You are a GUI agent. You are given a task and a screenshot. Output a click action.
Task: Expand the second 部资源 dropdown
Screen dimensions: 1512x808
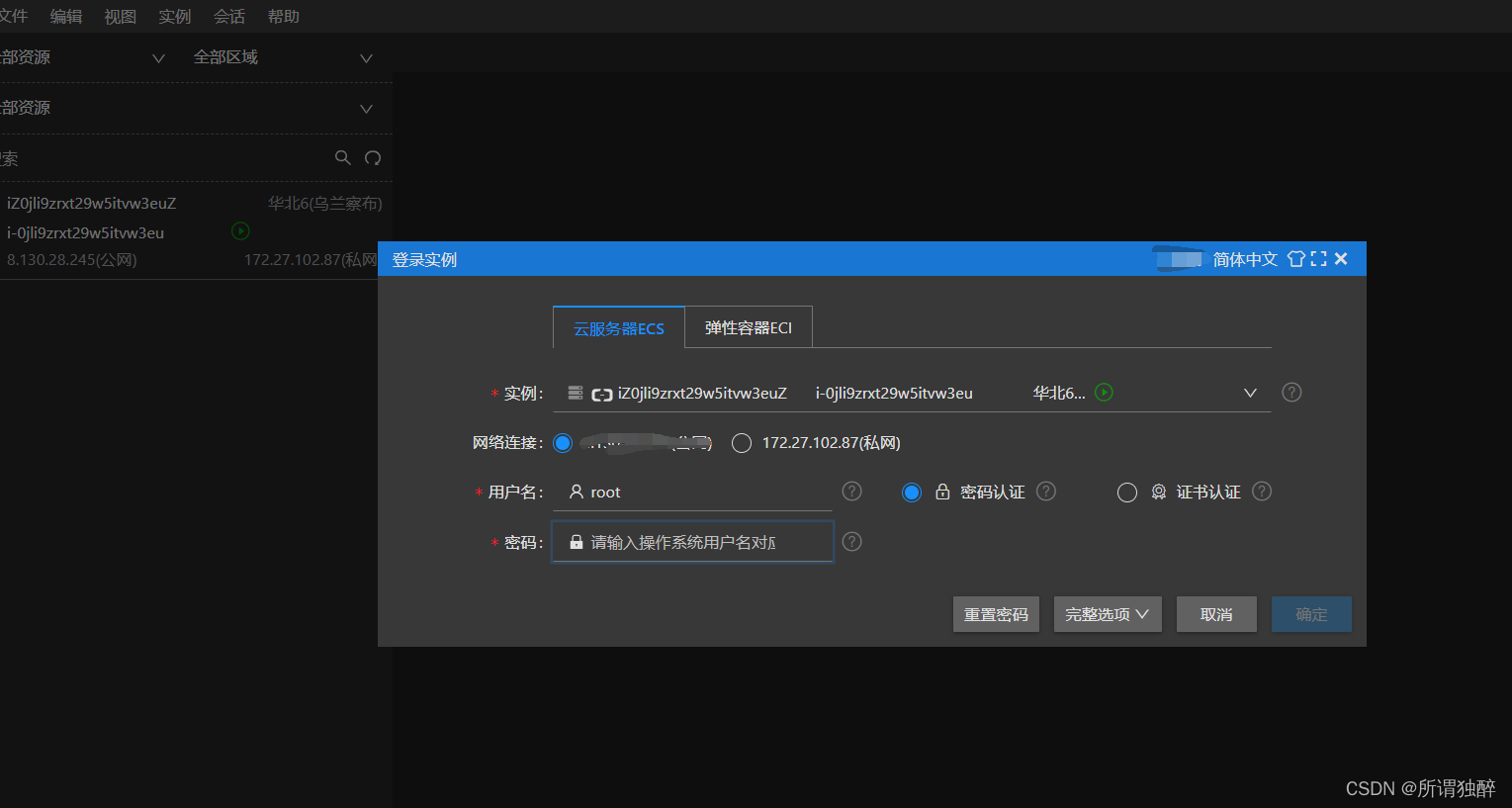(x=190, y=108)
